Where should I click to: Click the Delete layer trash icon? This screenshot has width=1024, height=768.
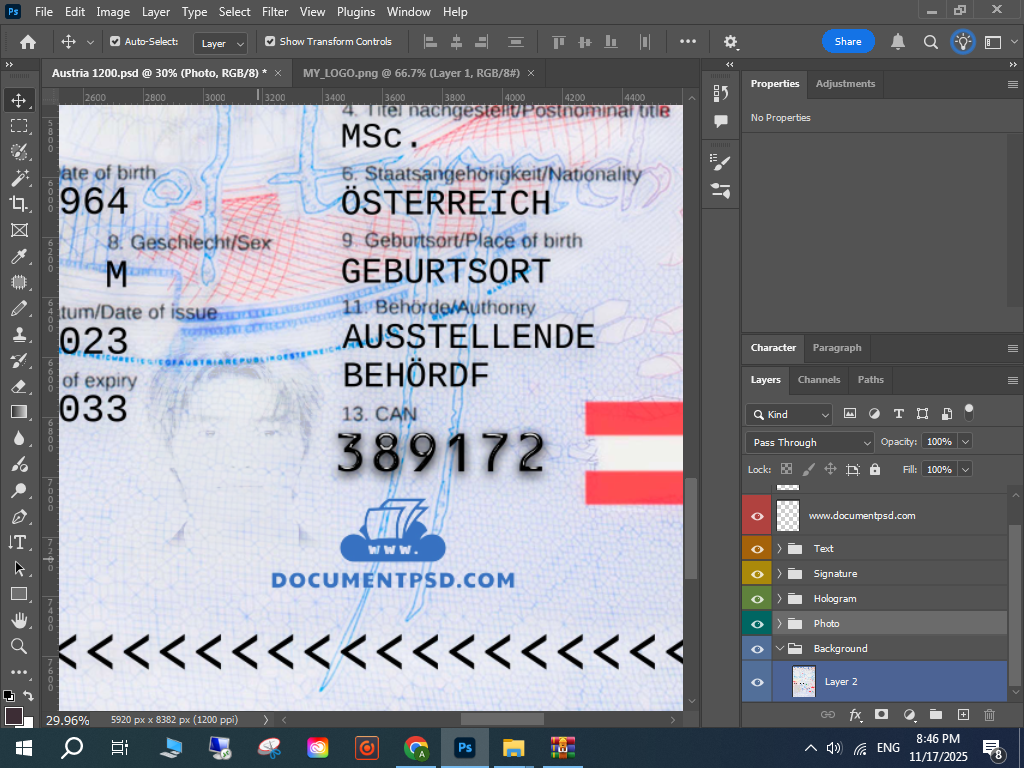coord(990,715)
